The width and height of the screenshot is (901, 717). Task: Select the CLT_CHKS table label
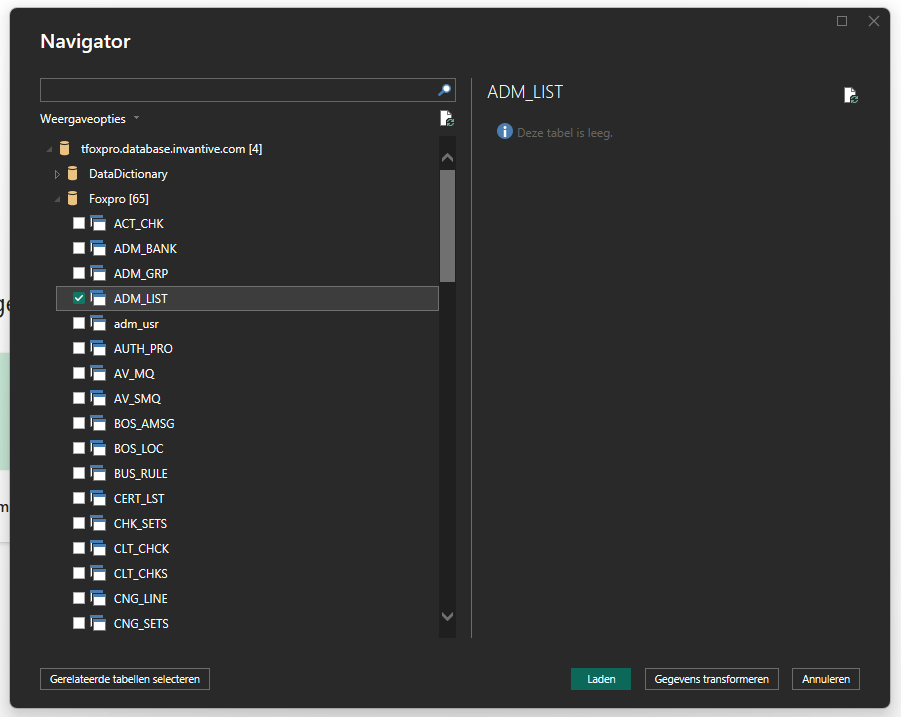click(141, 573)
